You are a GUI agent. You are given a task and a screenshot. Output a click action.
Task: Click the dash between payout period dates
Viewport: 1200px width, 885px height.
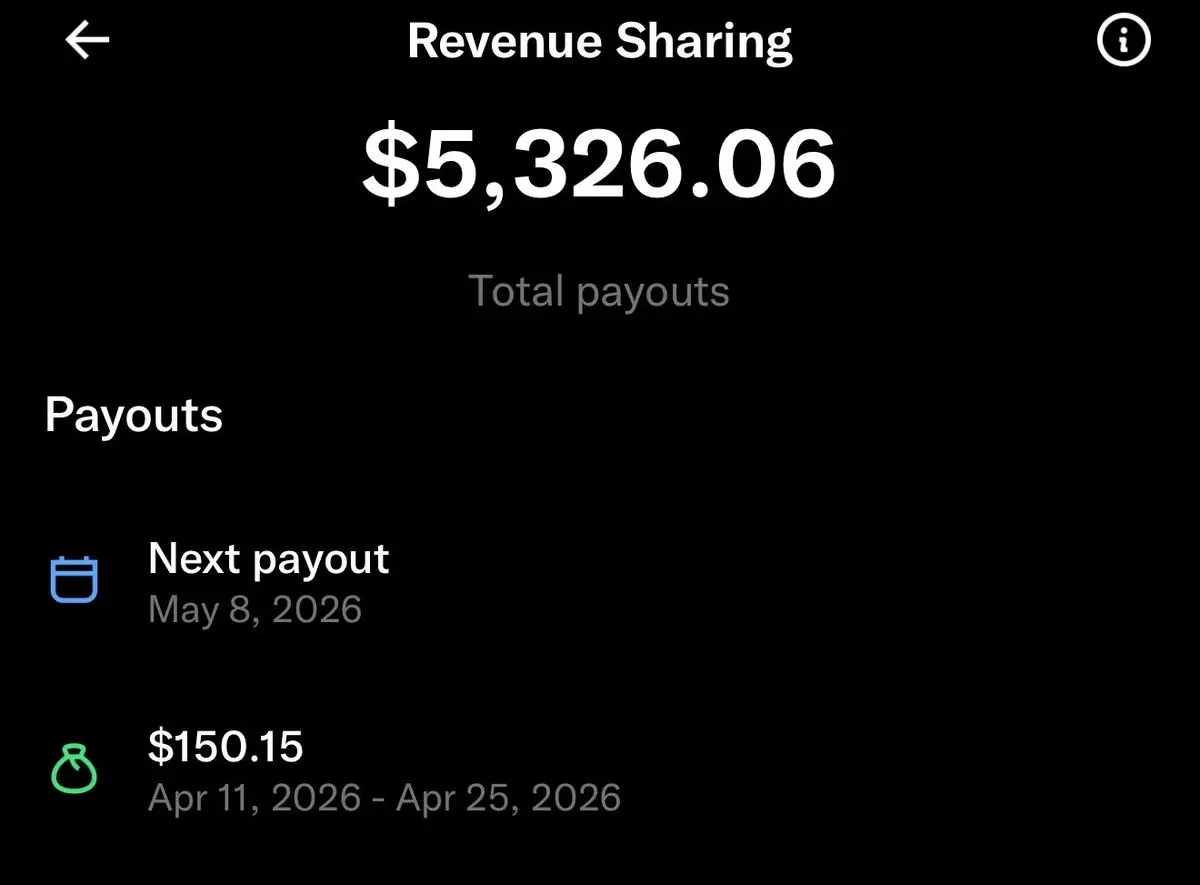378,799
